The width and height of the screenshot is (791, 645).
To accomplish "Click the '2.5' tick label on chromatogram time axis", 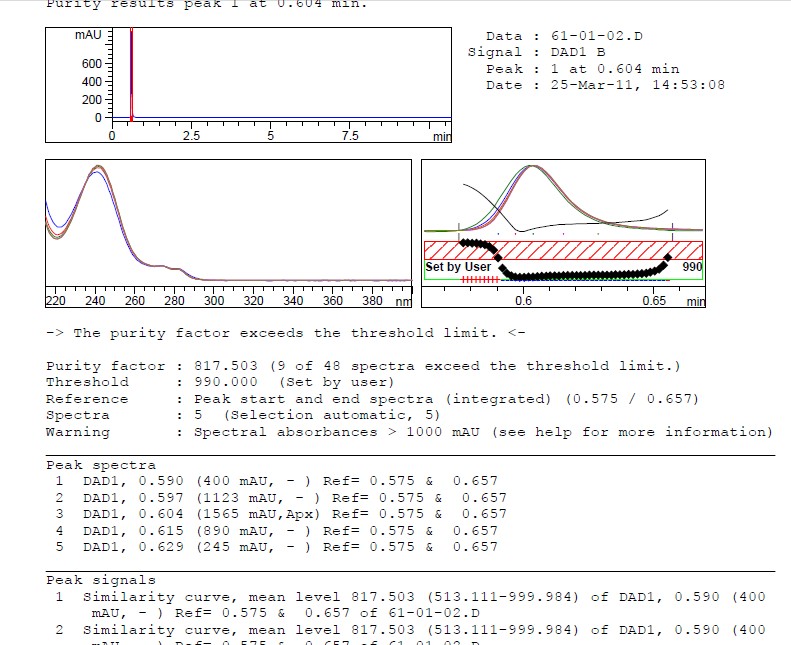I will [191, 136].
